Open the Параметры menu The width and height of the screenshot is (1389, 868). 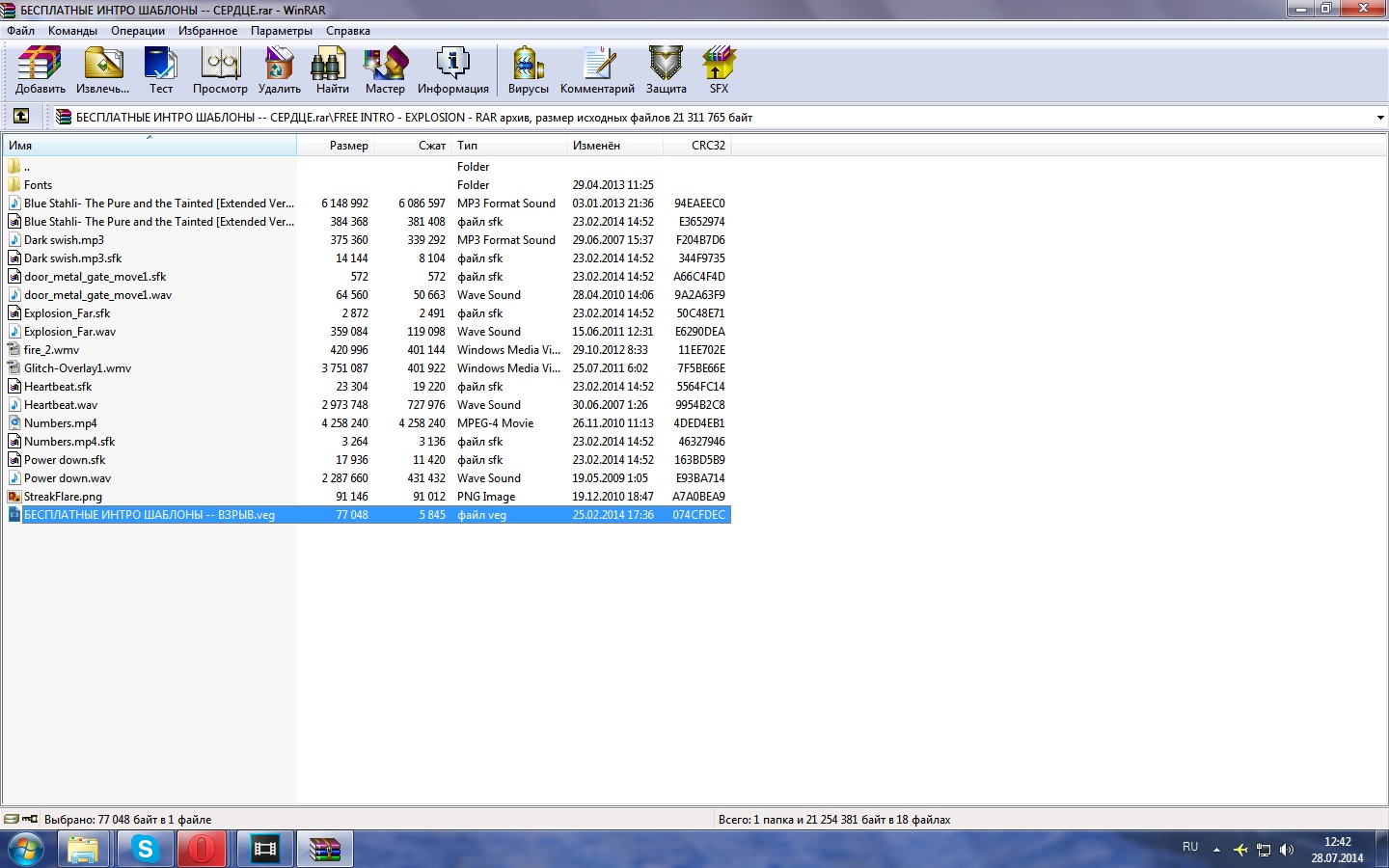(x=282, y=31)
